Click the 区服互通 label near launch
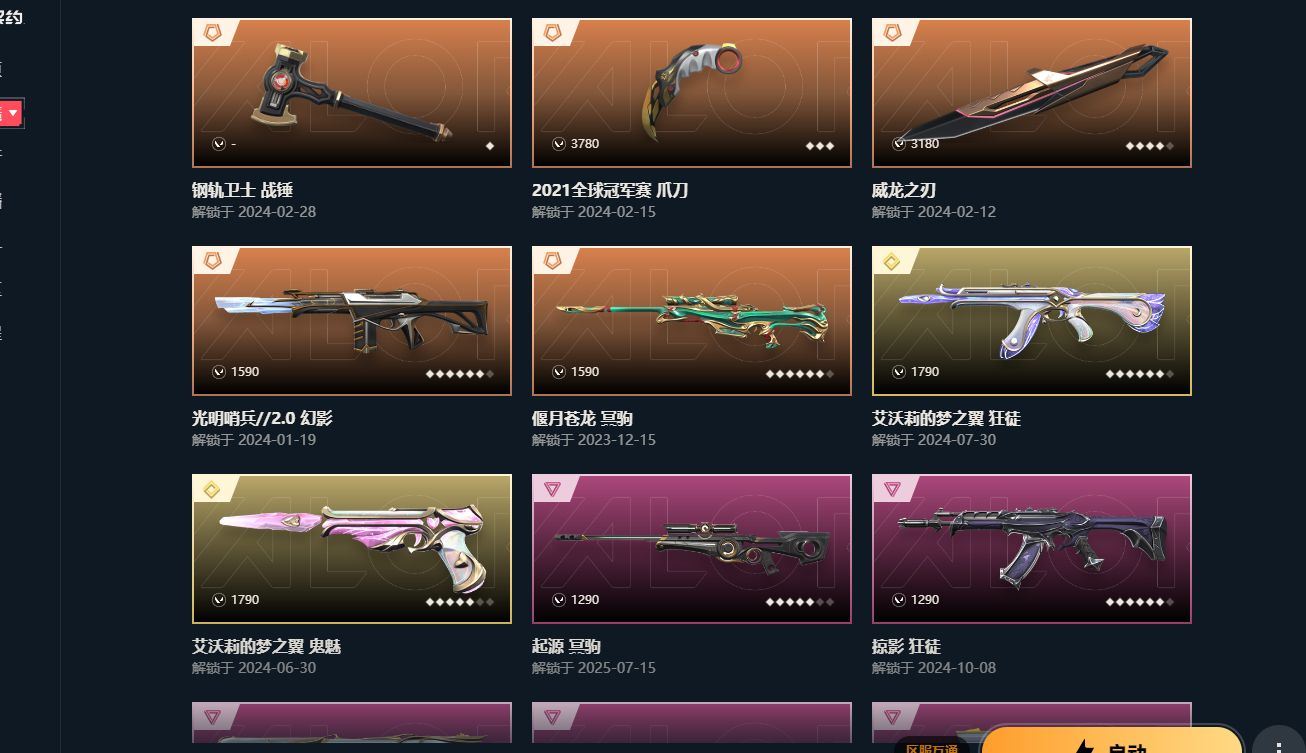This screenshot has height=753, width=1306. [932, 747]
